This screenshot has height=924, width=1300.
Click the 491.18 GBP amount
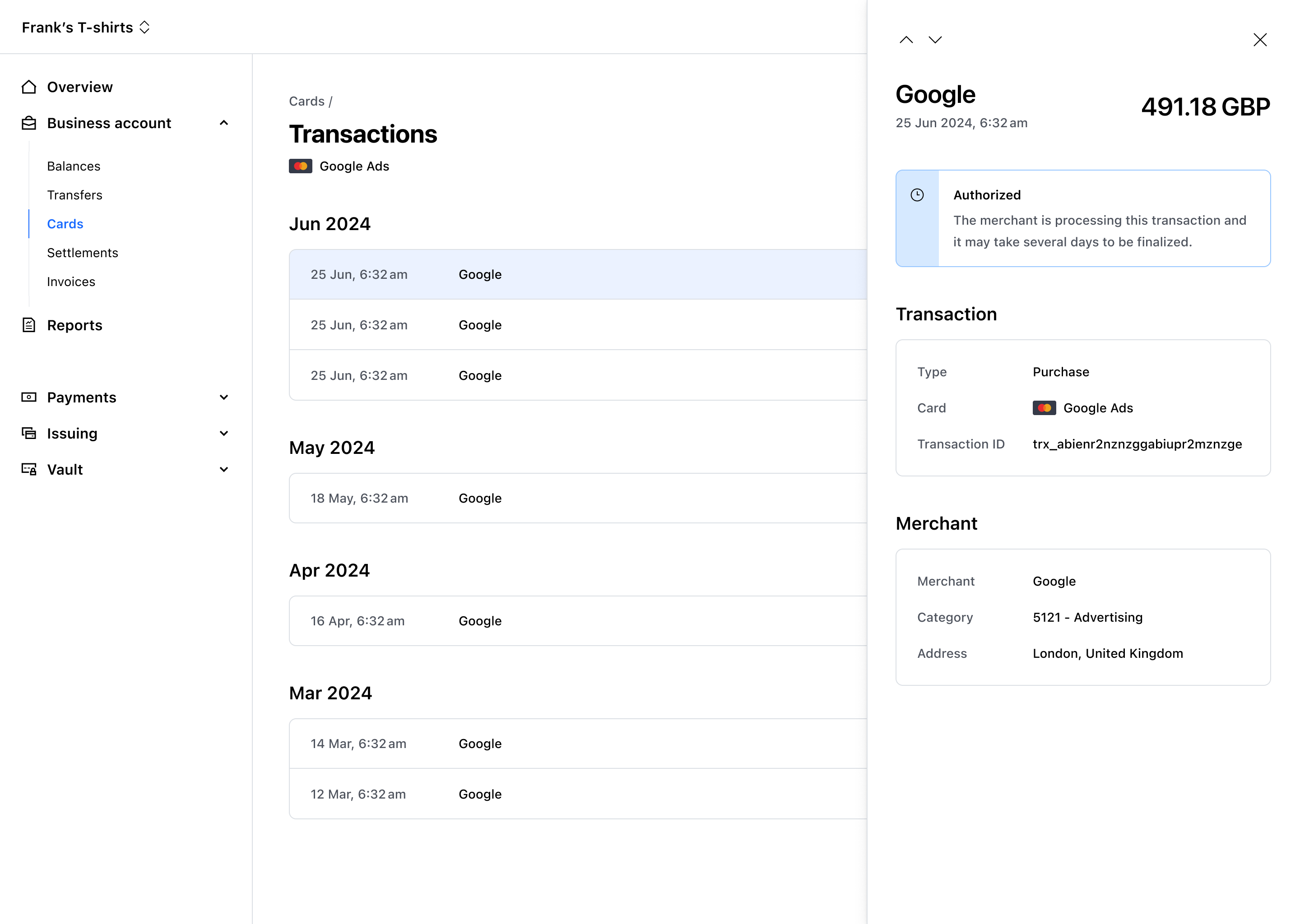(1206, 107)
